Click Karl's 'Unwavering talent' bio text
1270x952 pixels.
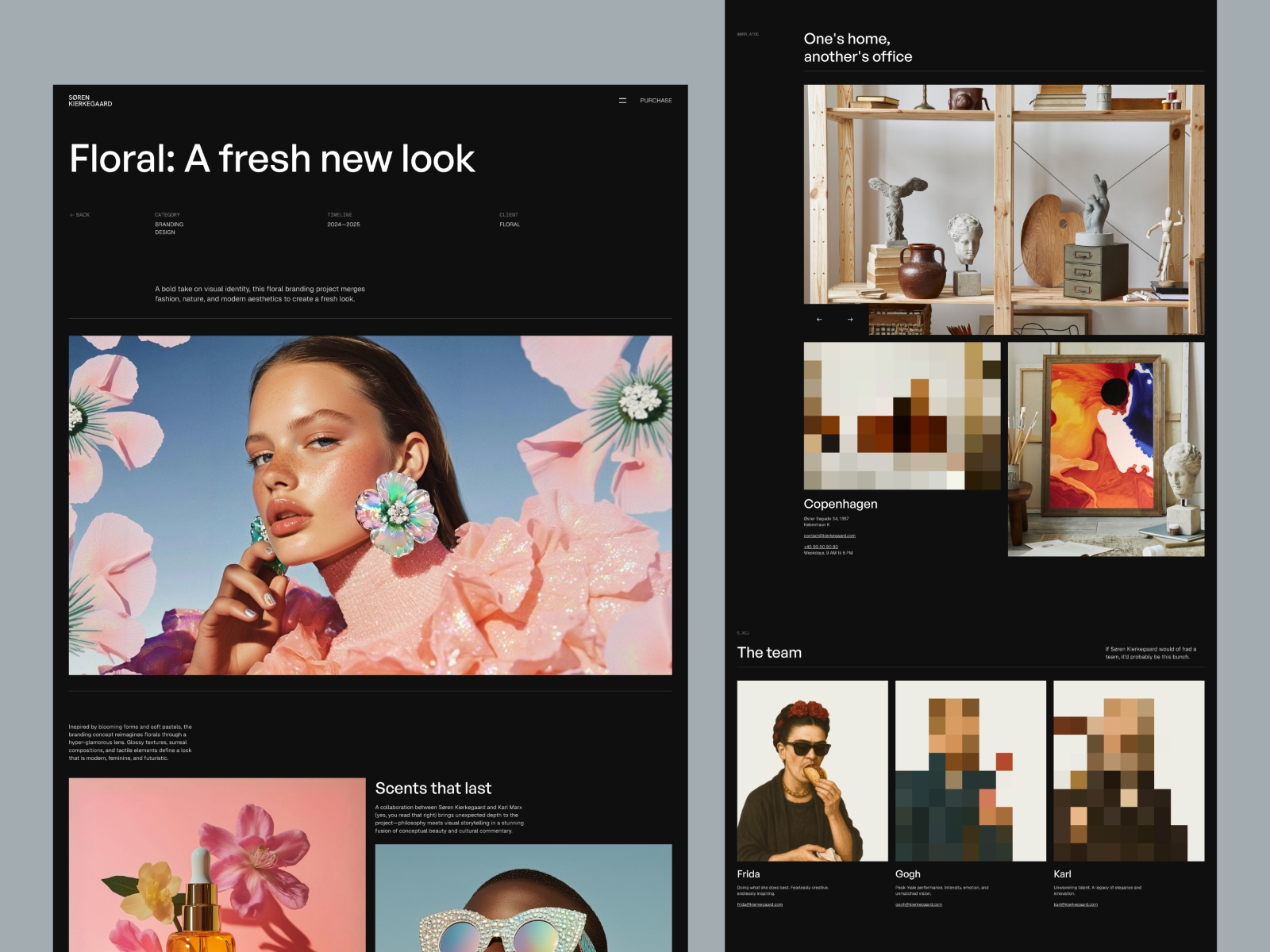1098,891
